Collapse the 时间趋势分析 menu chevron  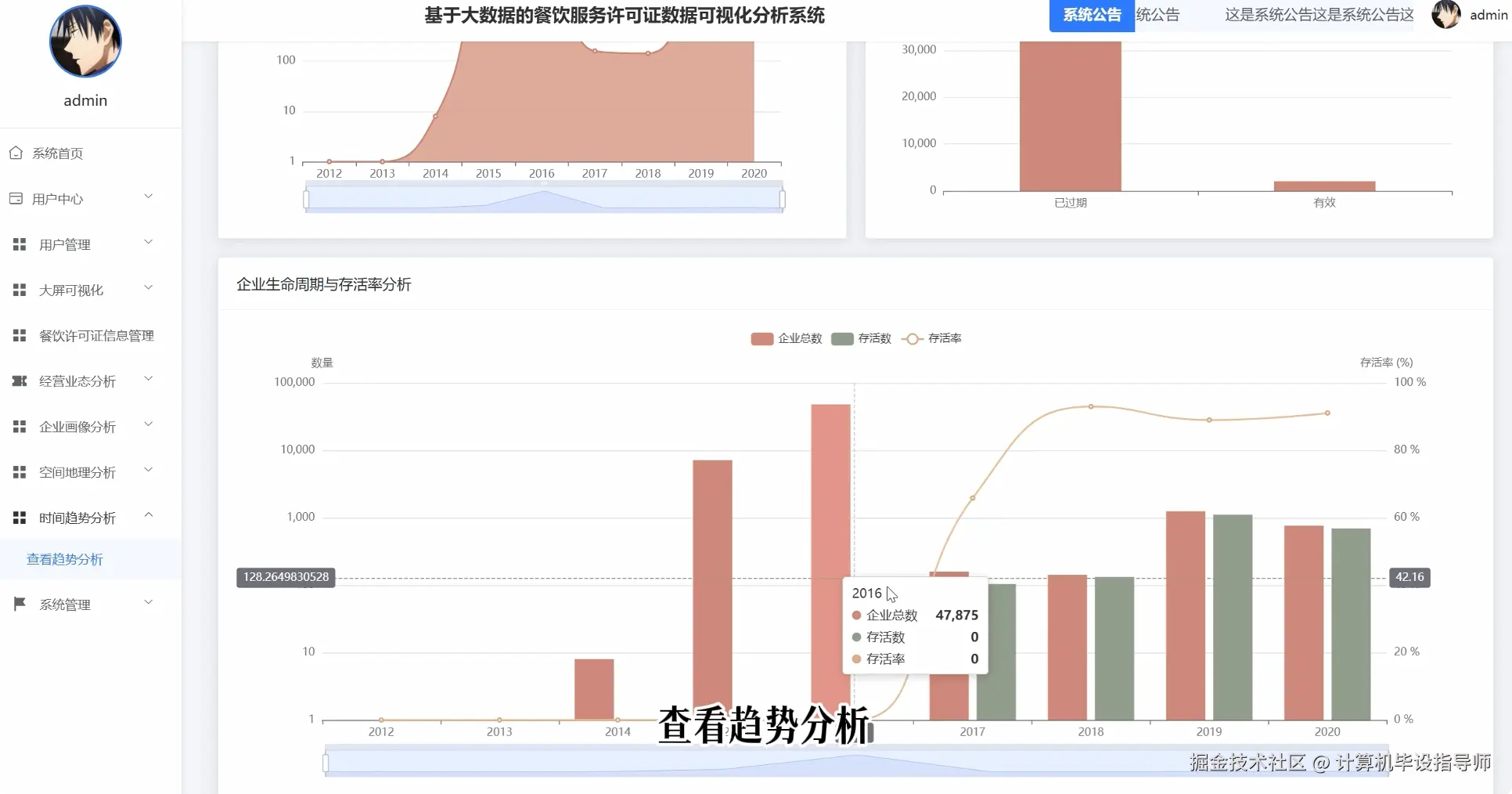(148, 515)
